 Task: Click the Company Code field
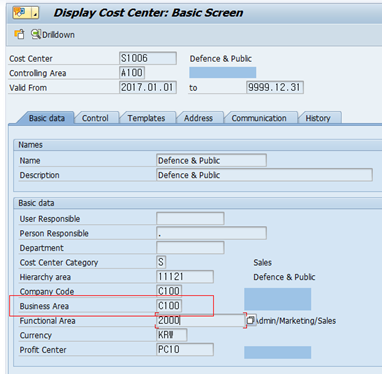pyautogui.click(x=169, y=291)
